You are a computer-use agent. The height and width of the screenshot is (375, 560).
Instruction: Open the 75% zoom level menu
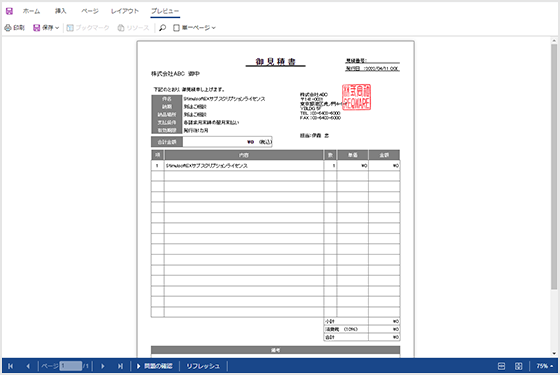545,366
